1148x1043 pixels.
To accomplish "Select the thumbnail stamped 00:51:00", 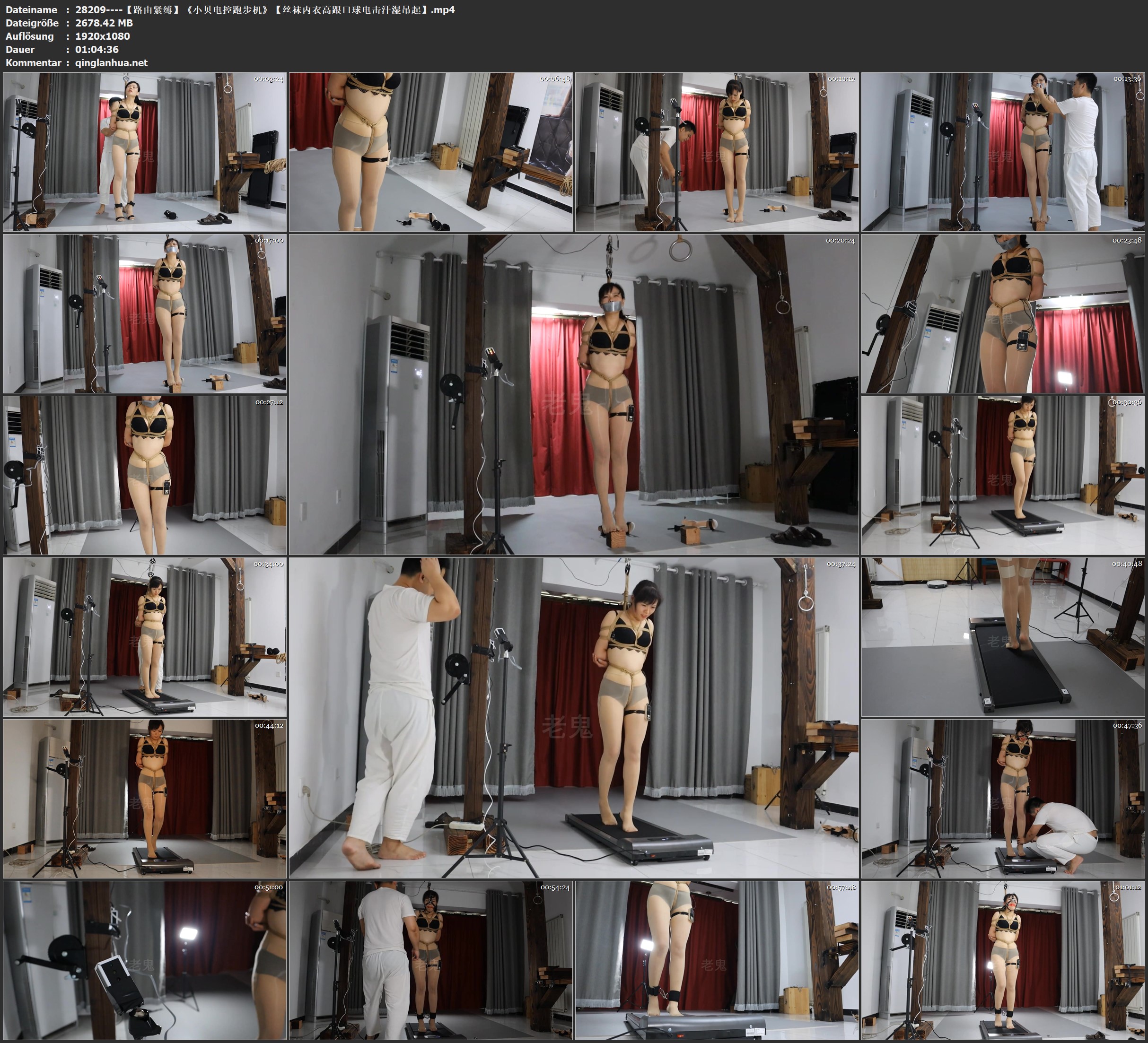I will pos(145,960).
